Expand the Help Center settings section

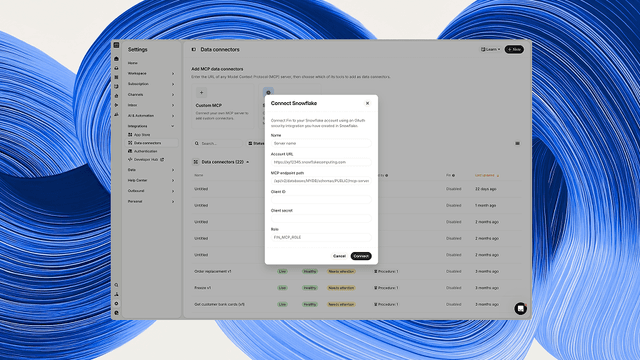tap(151, 180)
